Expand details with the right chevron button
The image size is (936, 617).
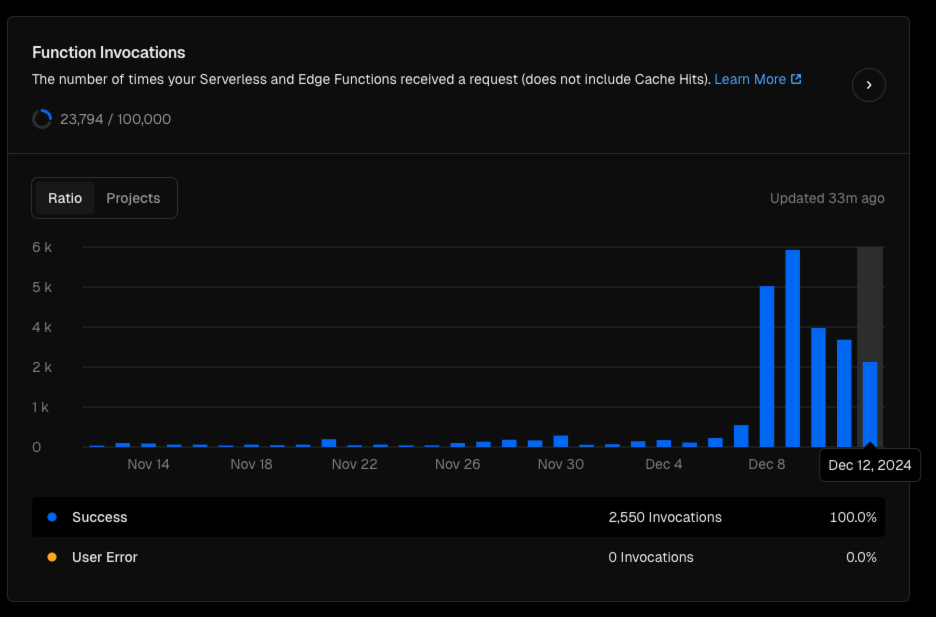(869, 85)
